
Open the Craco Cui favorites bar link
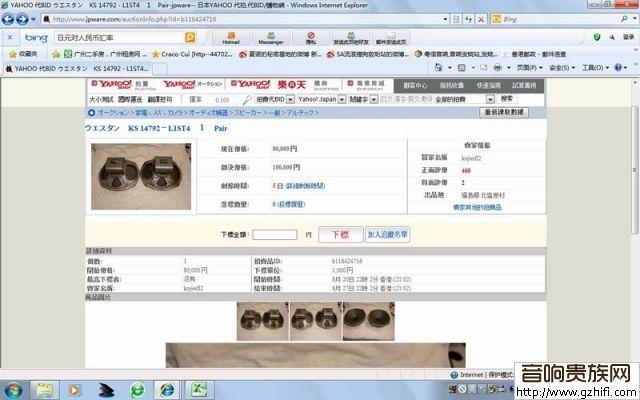click(x=192, y=54)
